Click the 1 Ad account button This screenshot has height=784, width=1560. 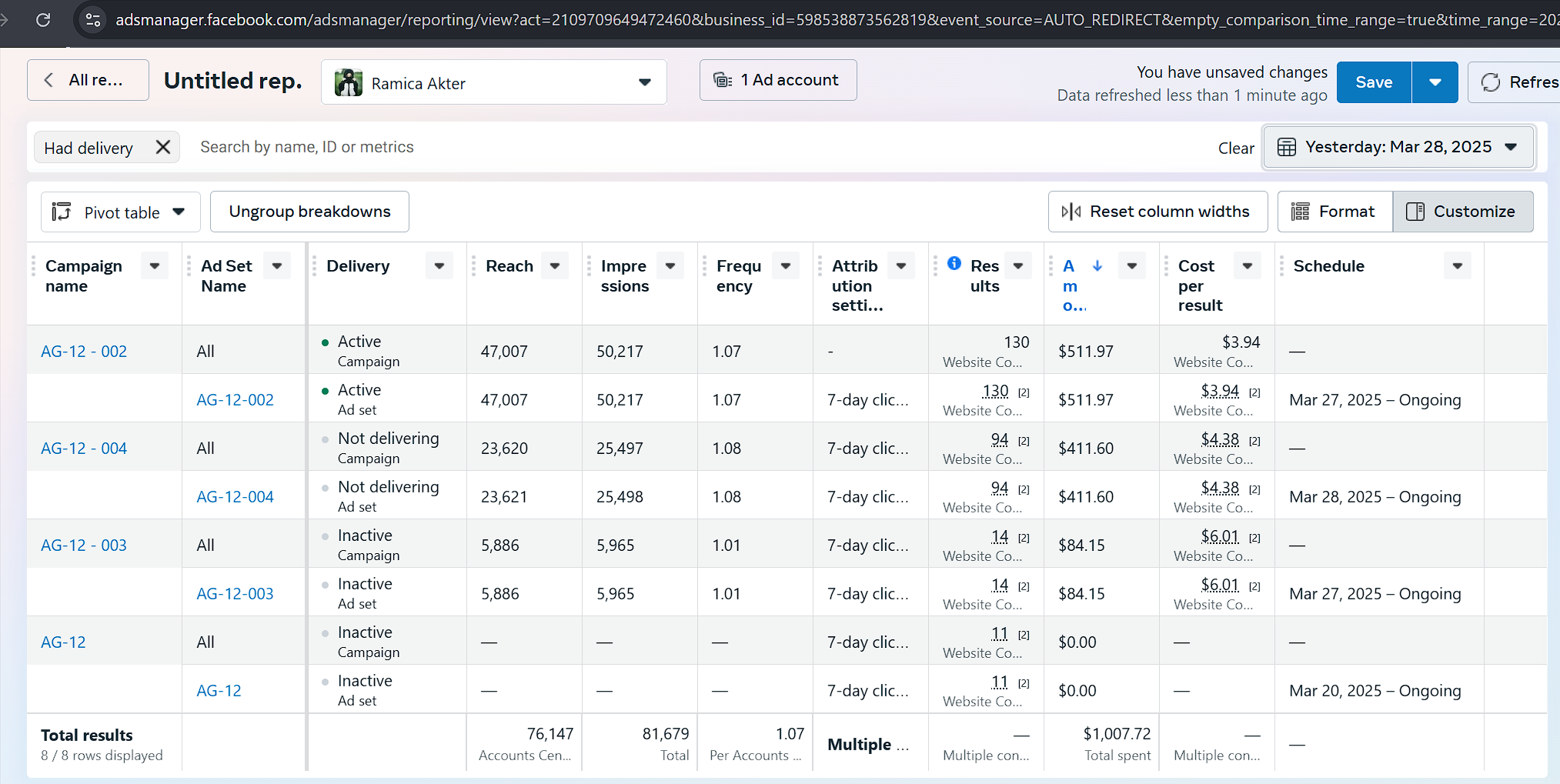pos(777,80)
